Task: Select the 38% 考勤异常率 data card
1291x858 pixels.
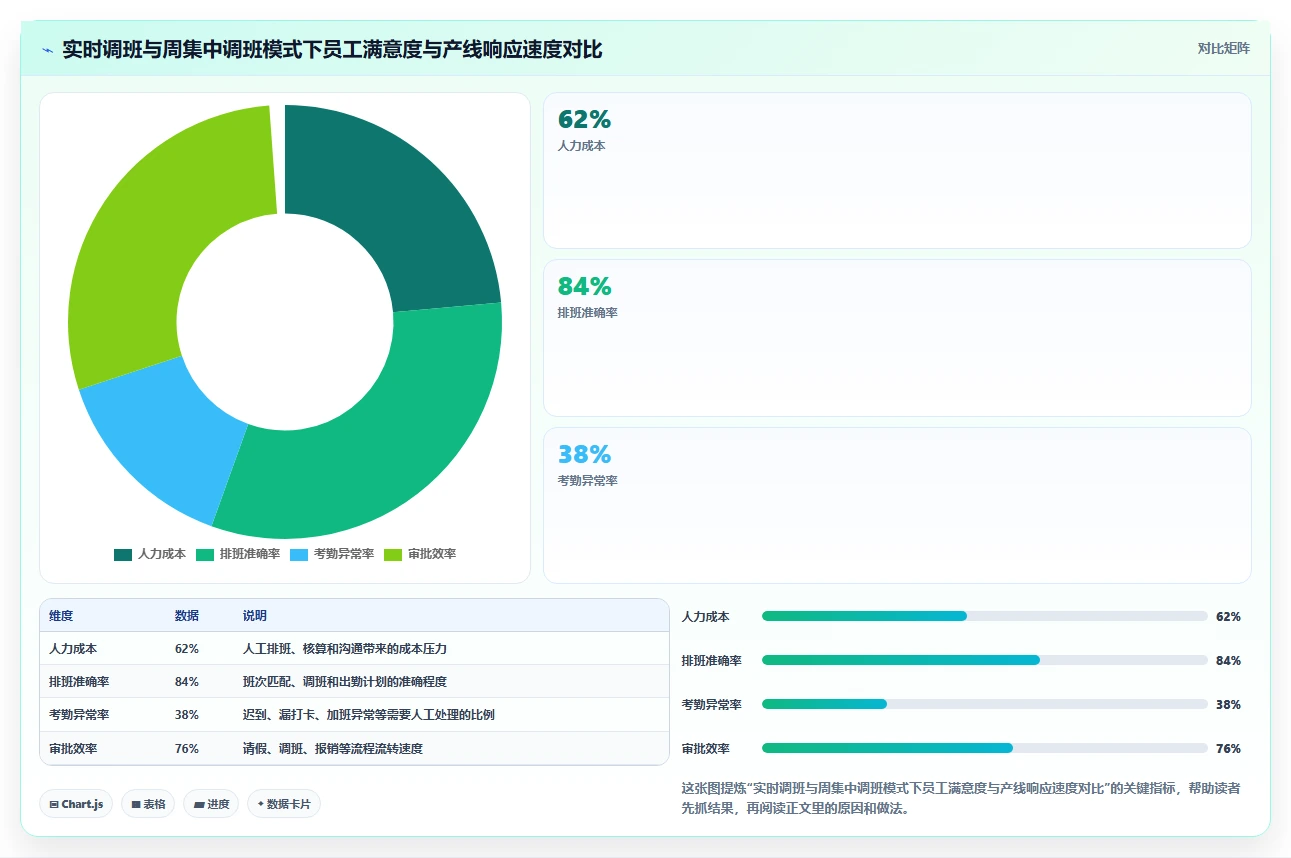Action: [x=897, y=505]
